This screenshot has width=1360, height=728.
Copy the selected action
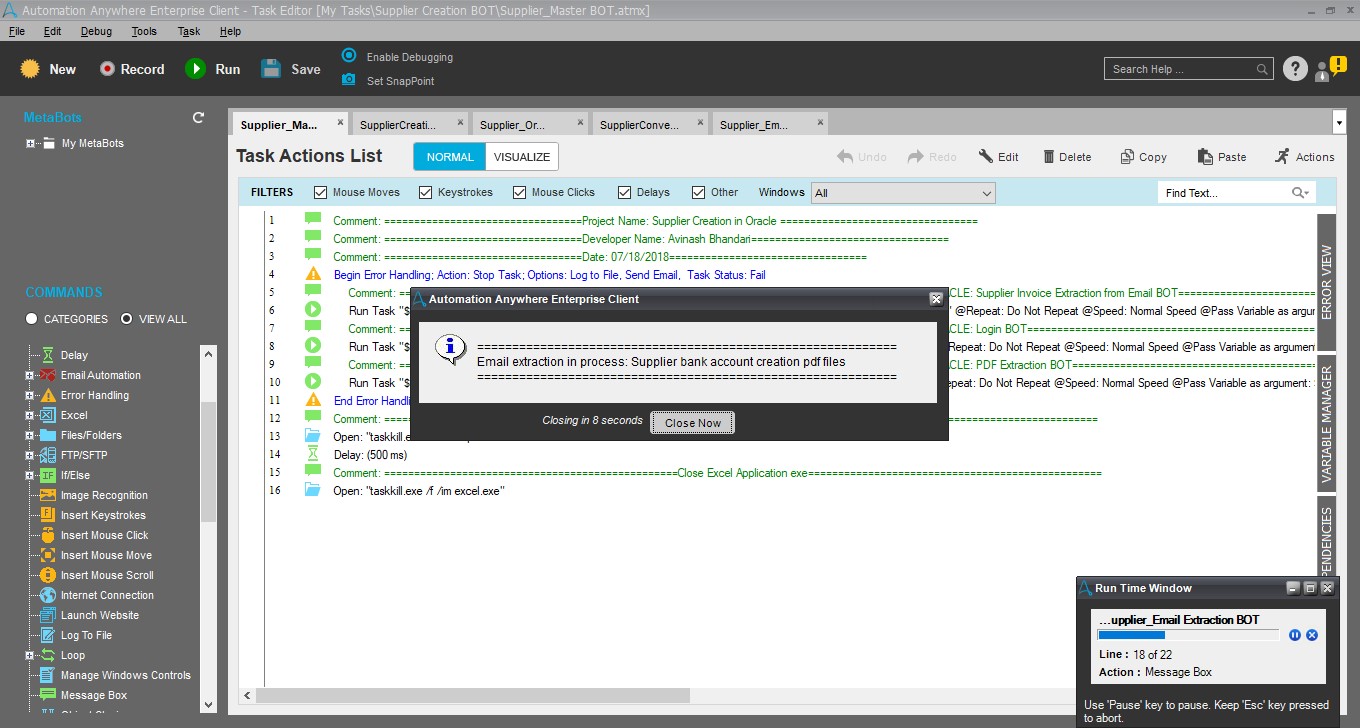(x=1127, y=157)
